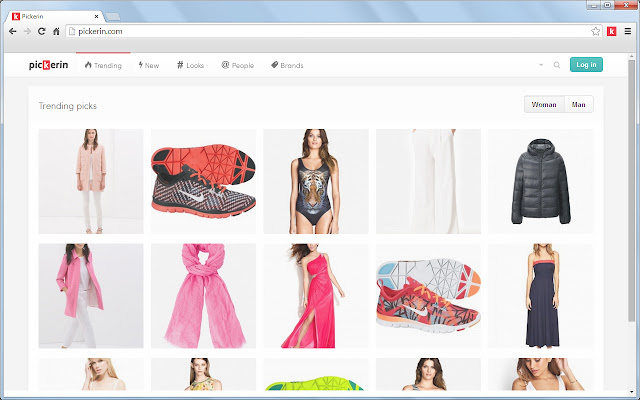Click the search magnifier icon in site header
640x400 pixels.
[557, 65]
